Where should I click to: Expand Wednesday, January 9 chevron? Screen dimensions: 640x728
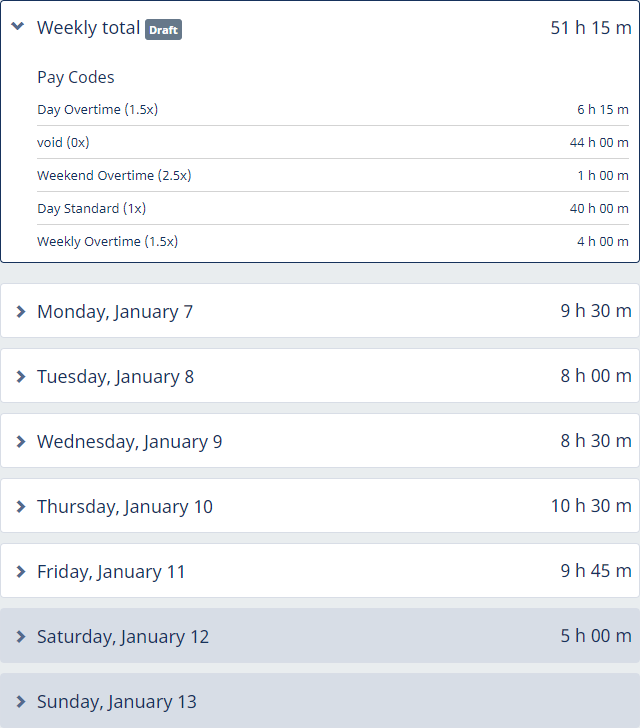(x=20, y=442)
